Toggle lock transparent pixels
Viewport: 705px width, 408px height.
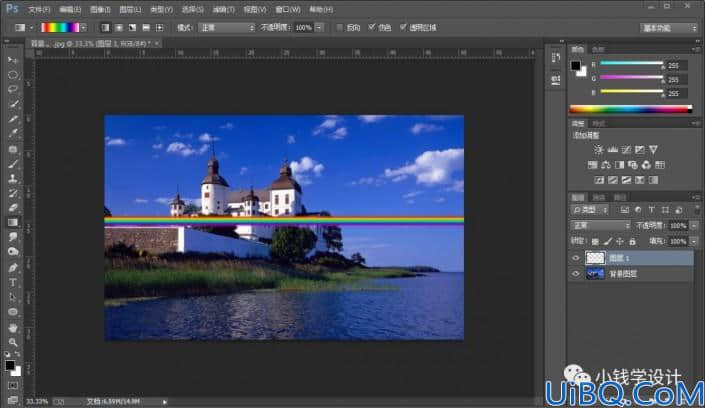pyautogui.click(x=595, y=242)
